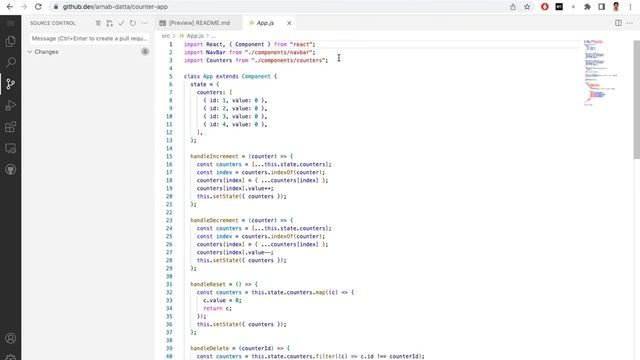Reload the browser page
The image size is (640, 360).
pos(38,7)
